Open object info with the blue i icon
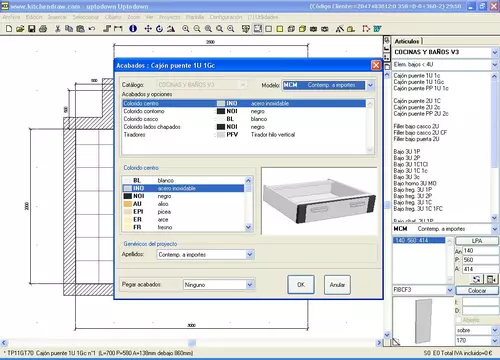 (133, 29)
